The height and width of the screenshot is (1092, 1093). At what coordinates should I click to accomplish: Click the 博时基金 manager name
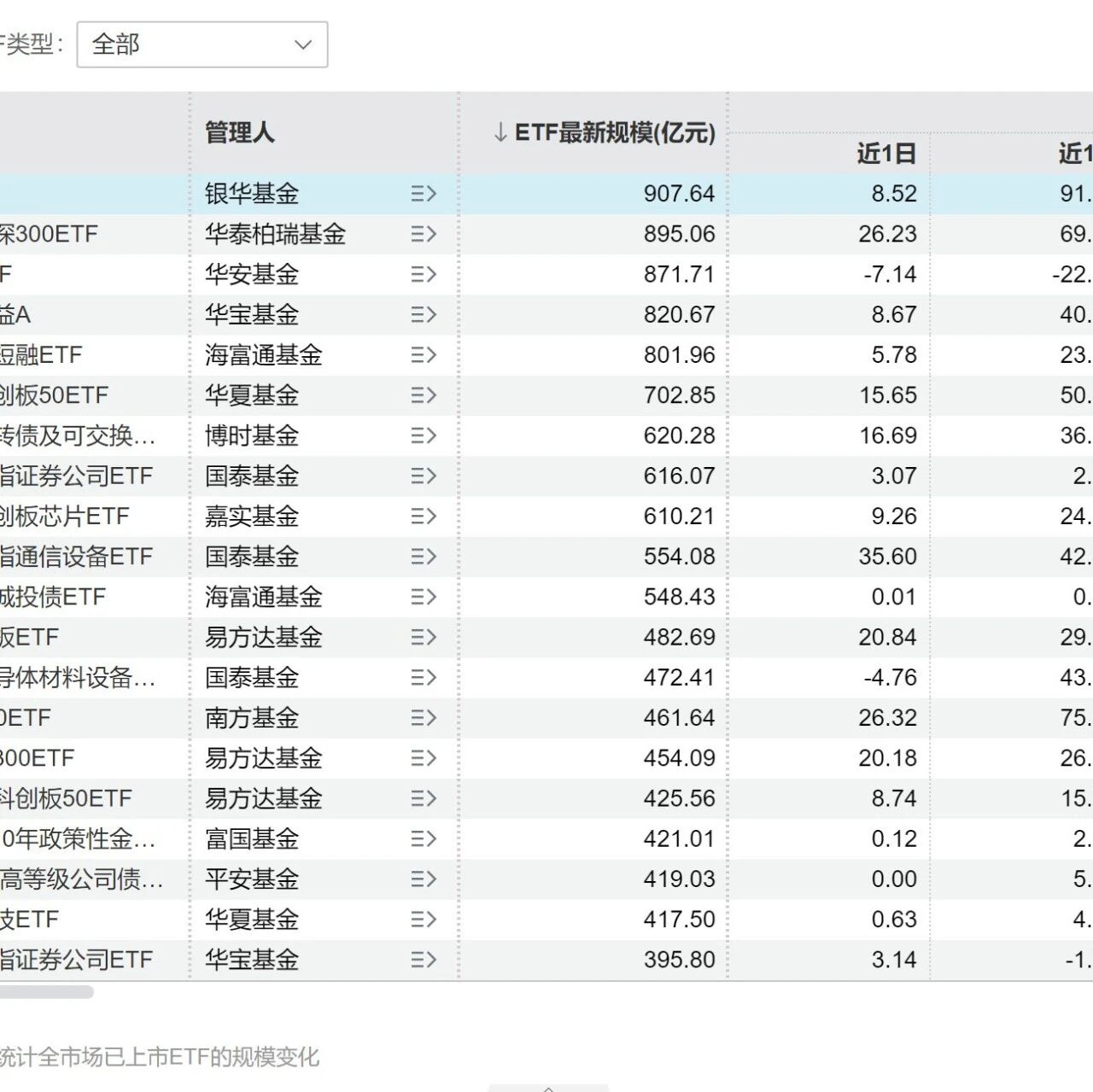click(x=252, y=435)
